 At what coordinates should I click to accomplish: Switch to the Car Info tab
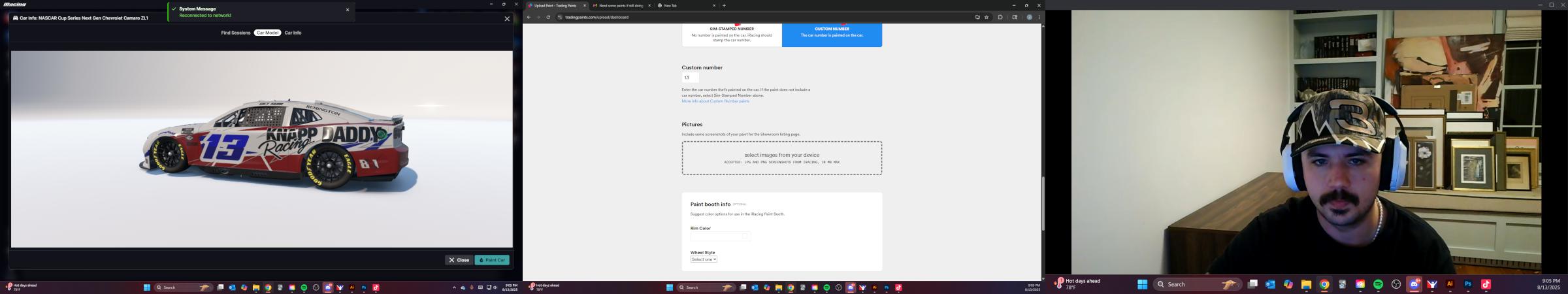tap(293, 33)
